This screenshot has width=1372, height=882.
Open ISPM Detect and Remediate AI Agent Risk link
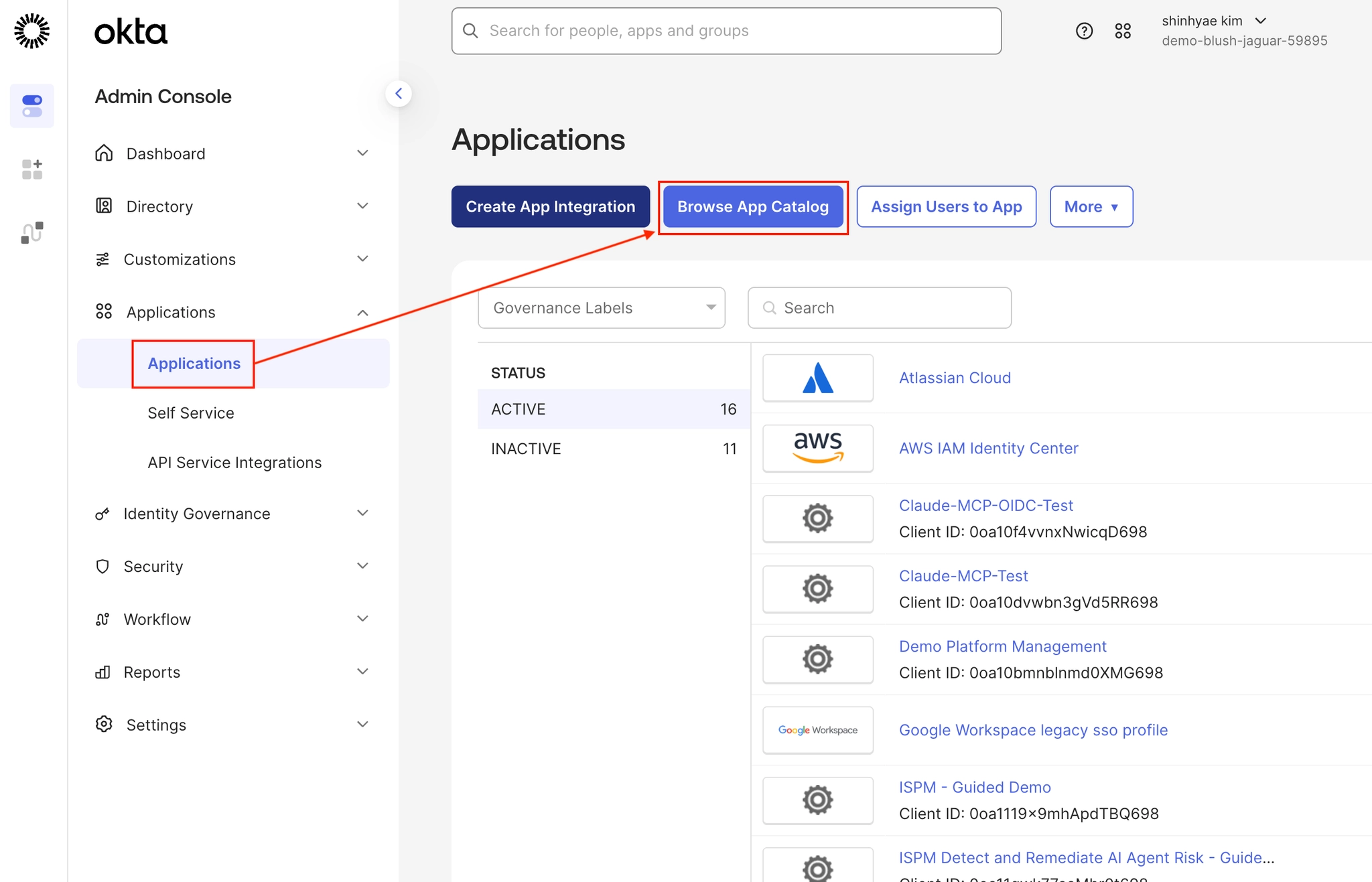(1087, 858)
